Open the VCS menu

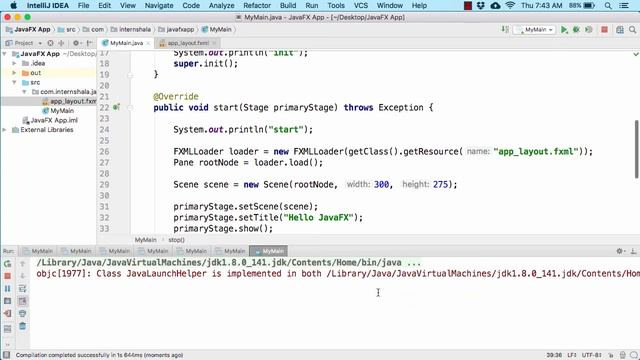pos(360,5)
